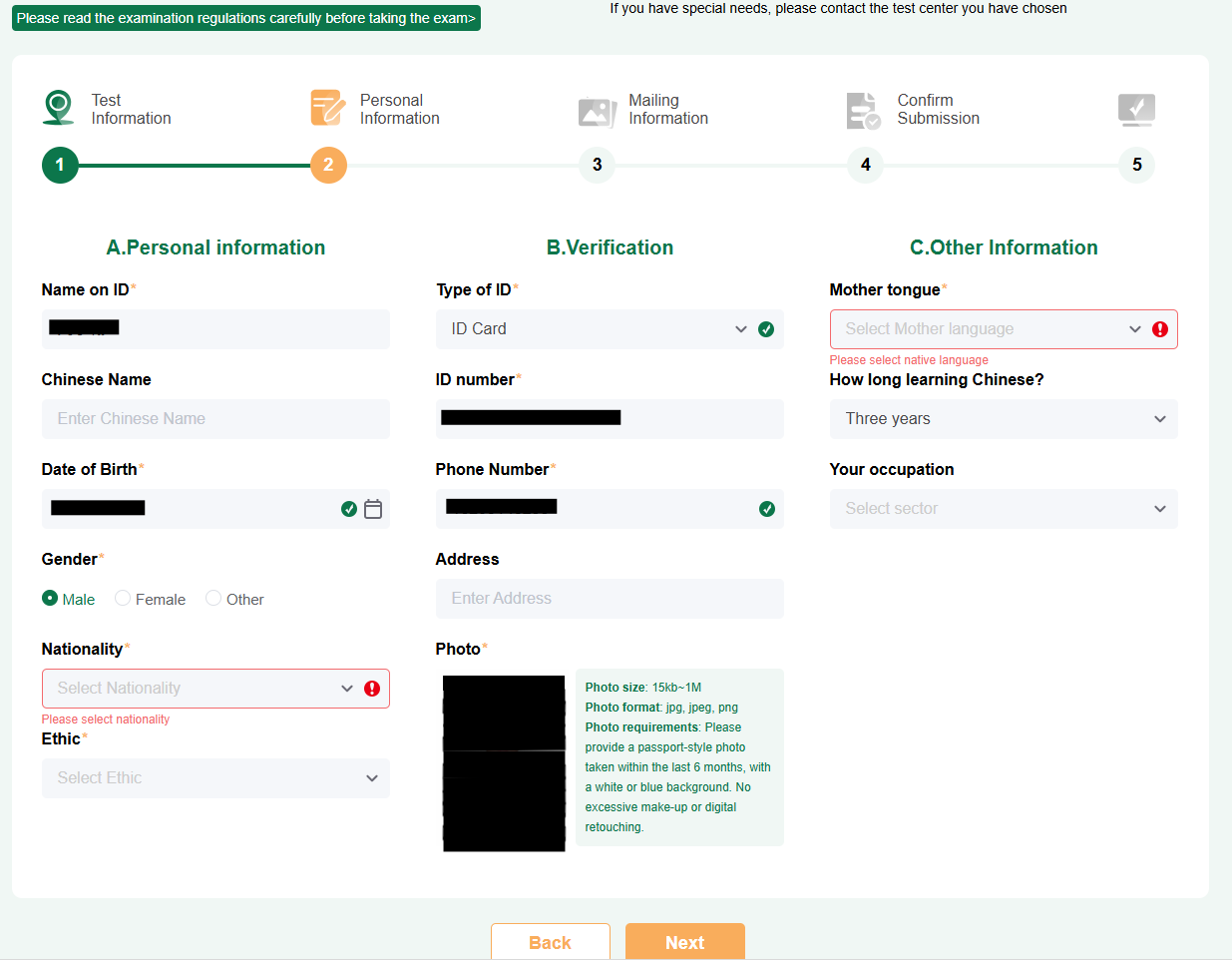
Task: Click the final step monitor checkmark icon
Action: tap(1136, 109)
